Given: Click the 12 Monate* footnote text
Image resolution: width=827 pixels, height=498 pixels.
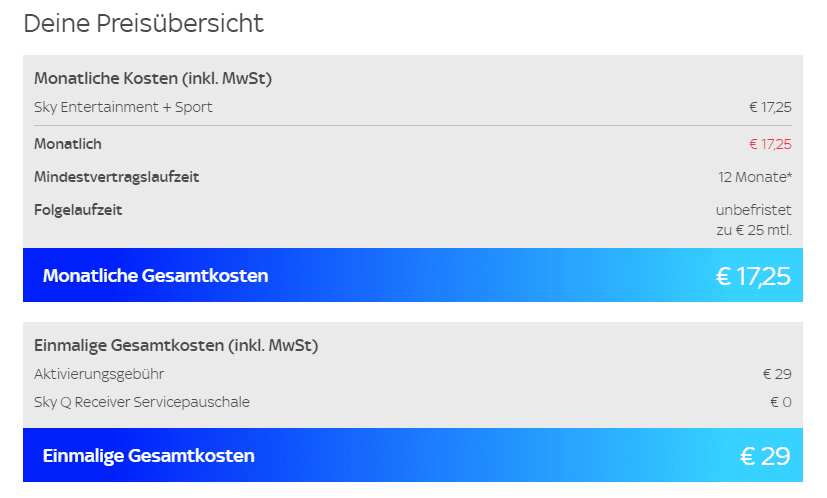Looking at the screenshot, I should point(755,177).
